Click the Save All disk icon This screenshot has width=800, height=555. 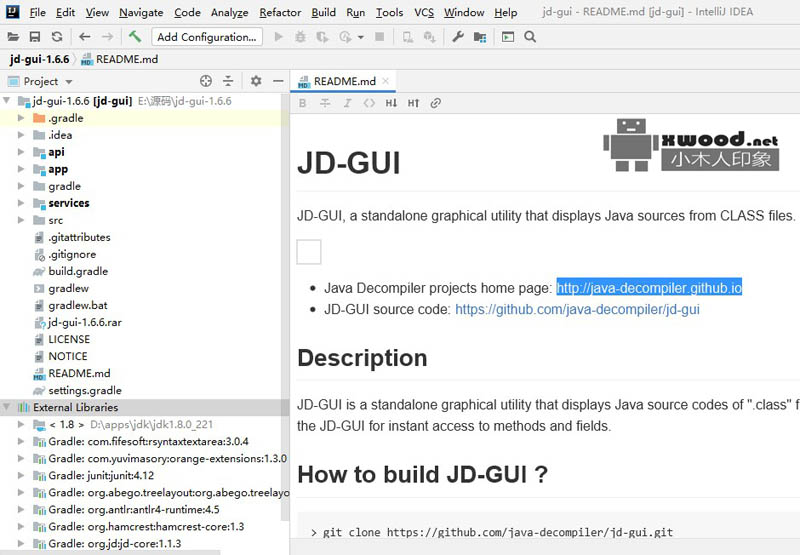point(35,37)
